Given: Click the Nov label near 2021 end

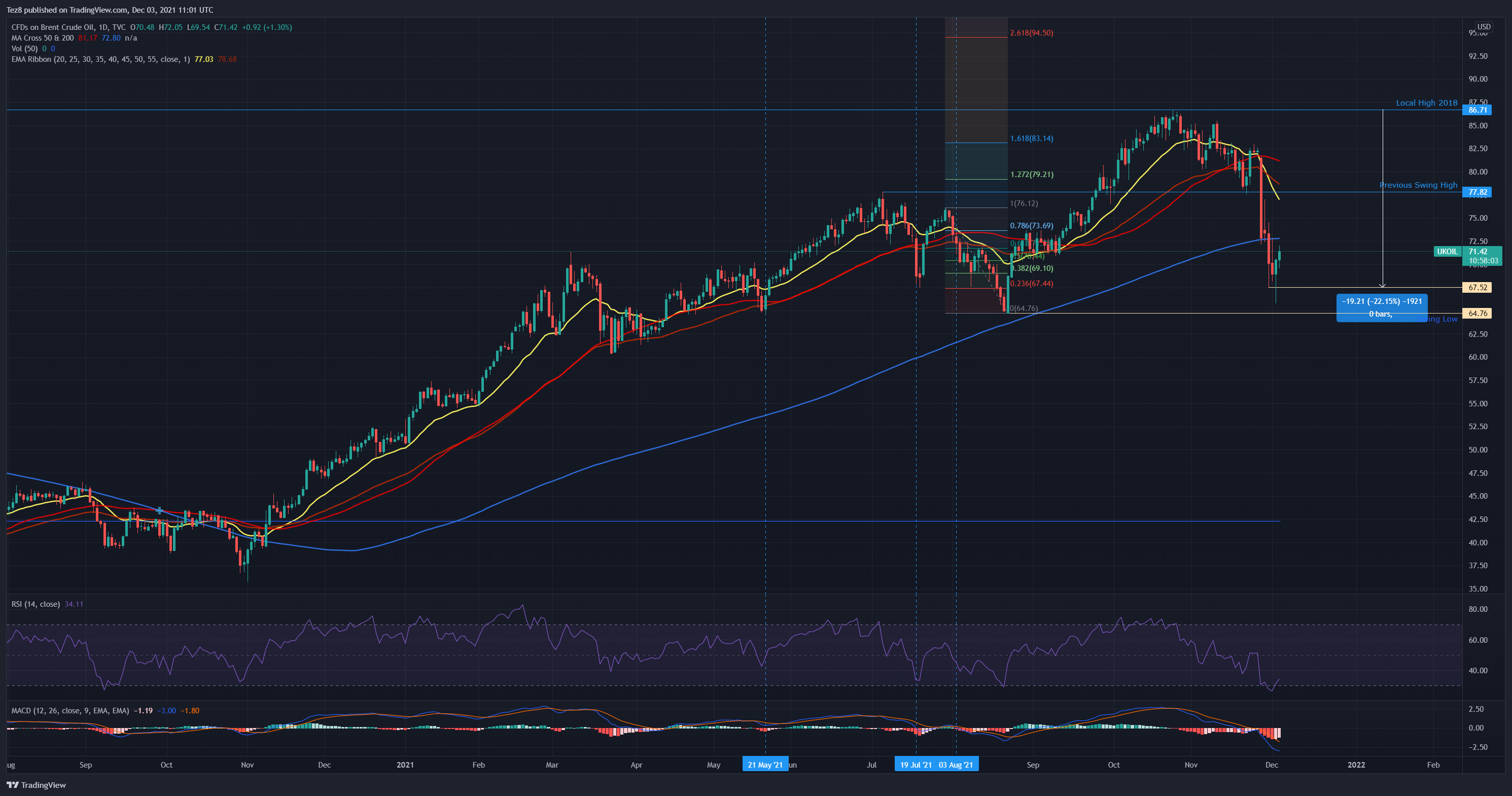Looking at the screenshot, I should 1191,765.
